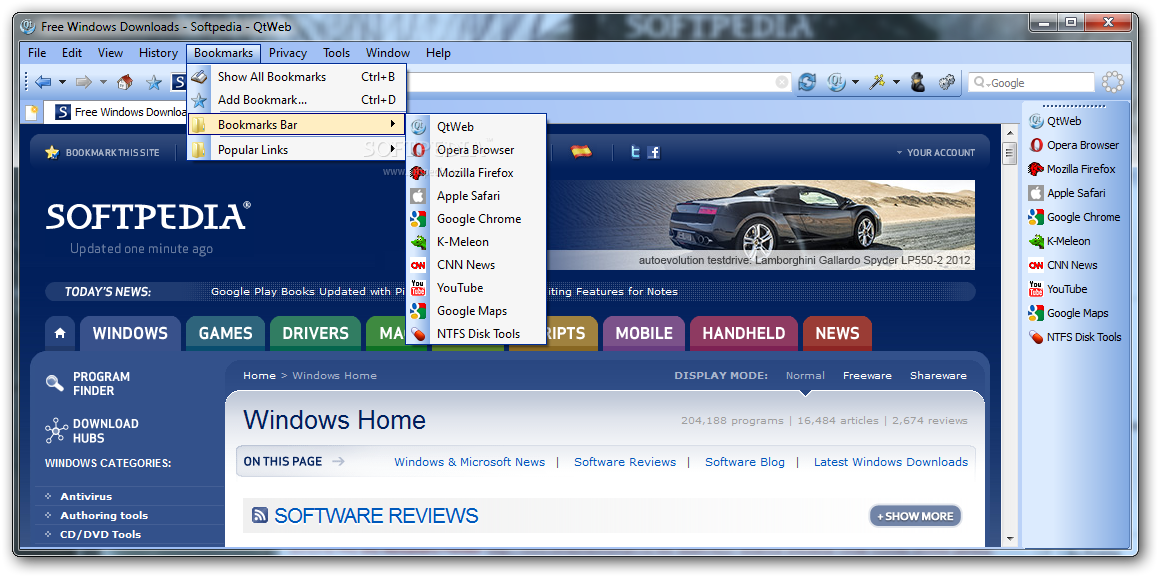Viewport: 1159px width, 577px height.
Task: Open the Antivirus category link
Action: (x=86, y=496)
